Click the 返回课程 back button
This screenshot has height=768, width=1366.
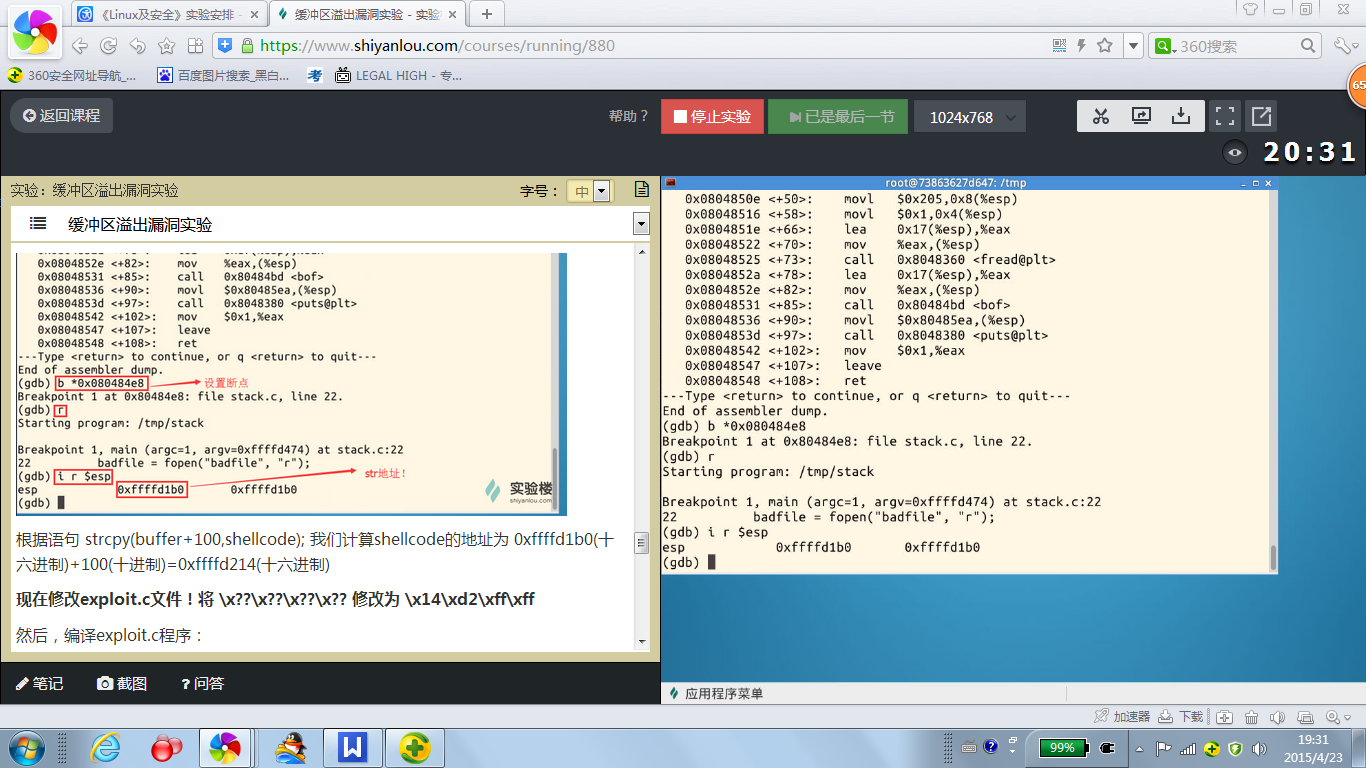tap(62, 116)
